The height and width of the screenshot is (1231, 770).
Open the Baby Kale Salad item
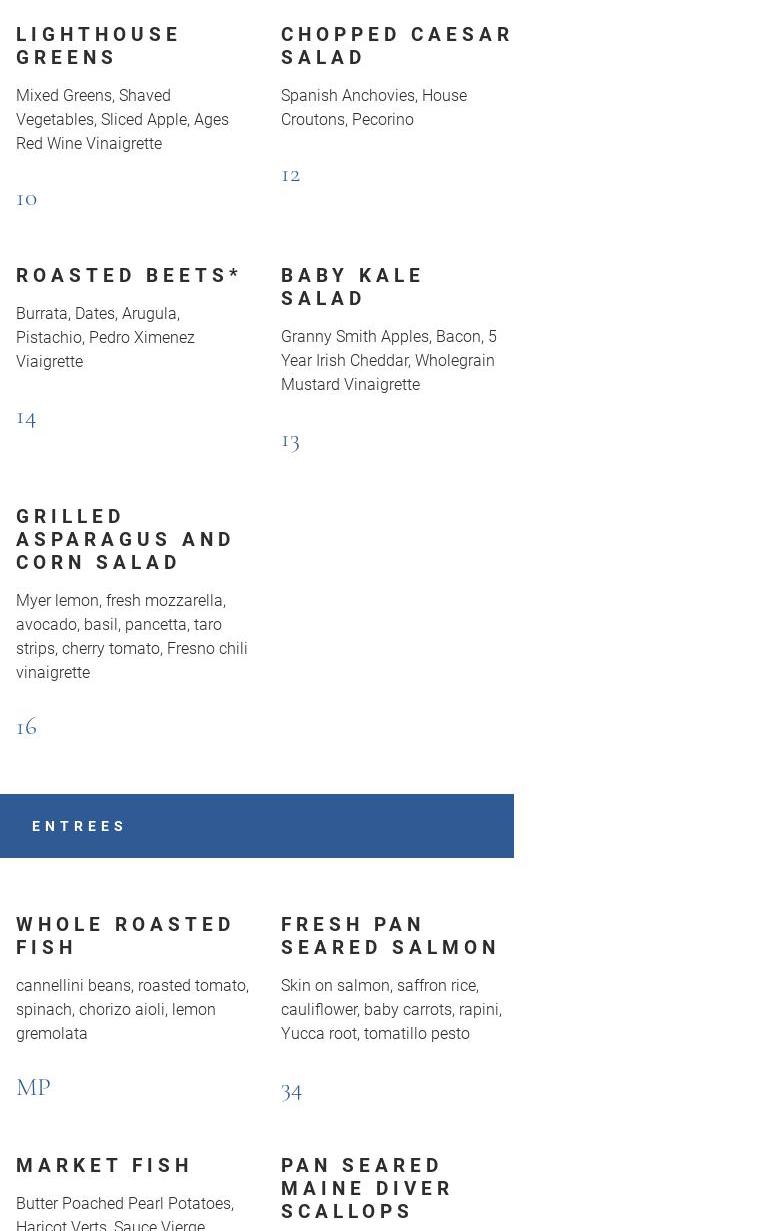(352, 287)
